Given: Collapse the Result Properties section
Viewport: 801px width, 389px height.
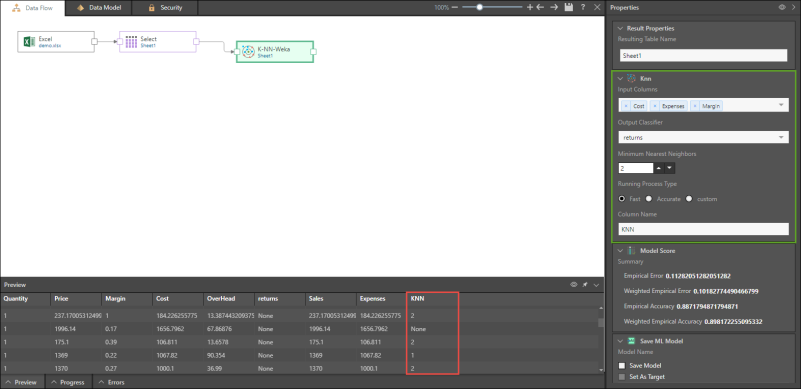Looking at the screenshot, I should tap(621, 29).
